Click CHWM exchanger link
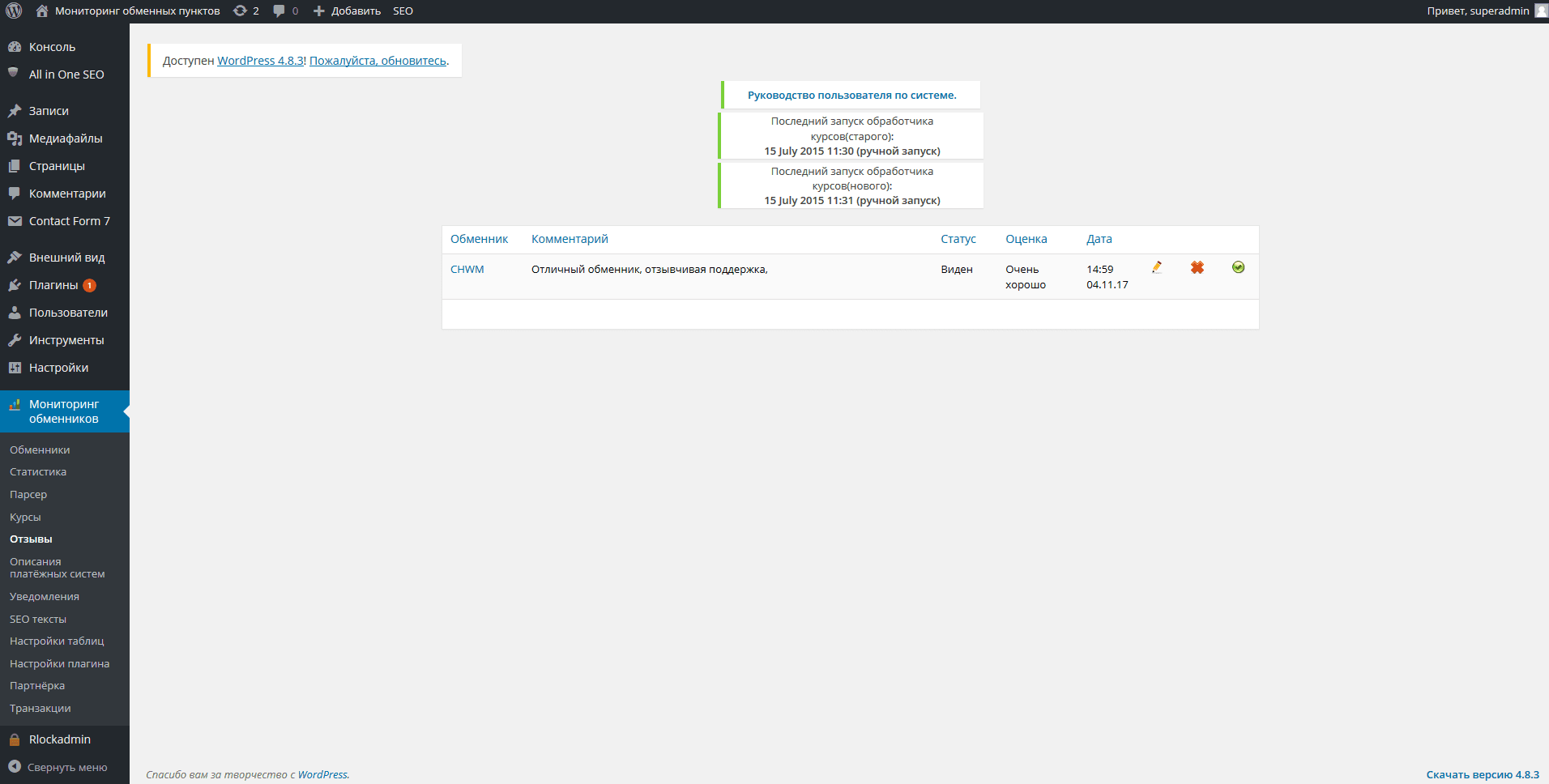 coord(467,269)
